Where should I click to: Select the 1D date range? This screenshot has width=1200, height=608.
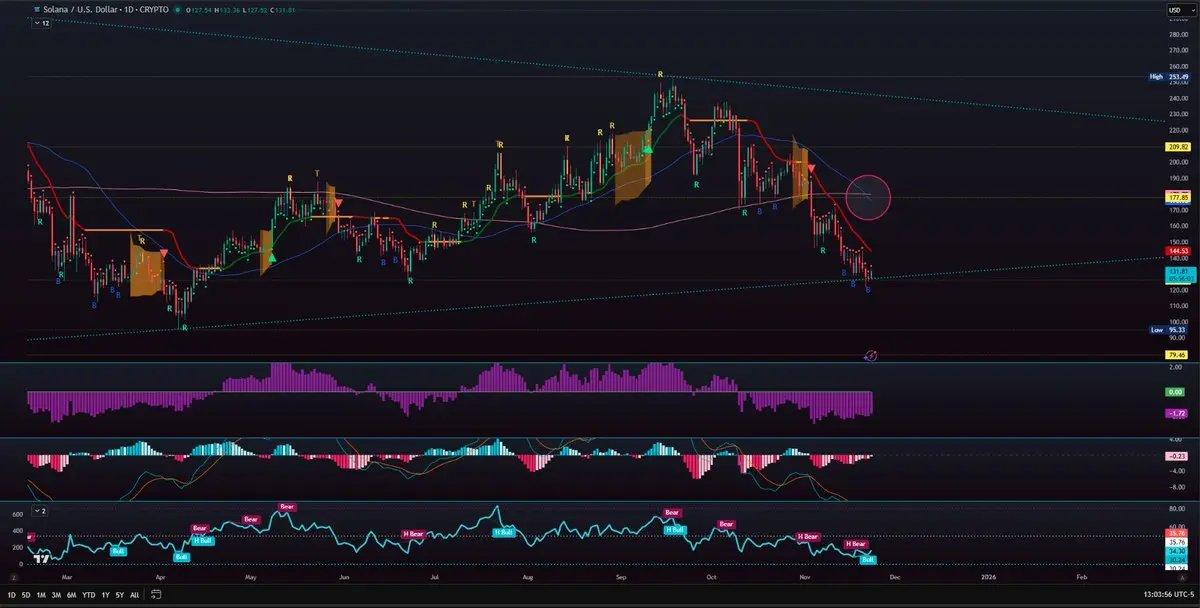13,594
